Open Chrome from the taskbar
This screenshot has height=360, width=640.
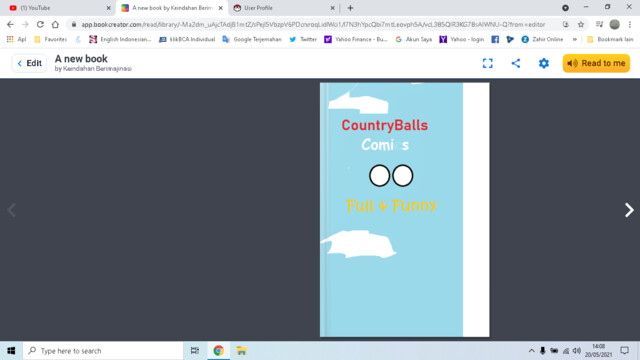pos(218,351)
